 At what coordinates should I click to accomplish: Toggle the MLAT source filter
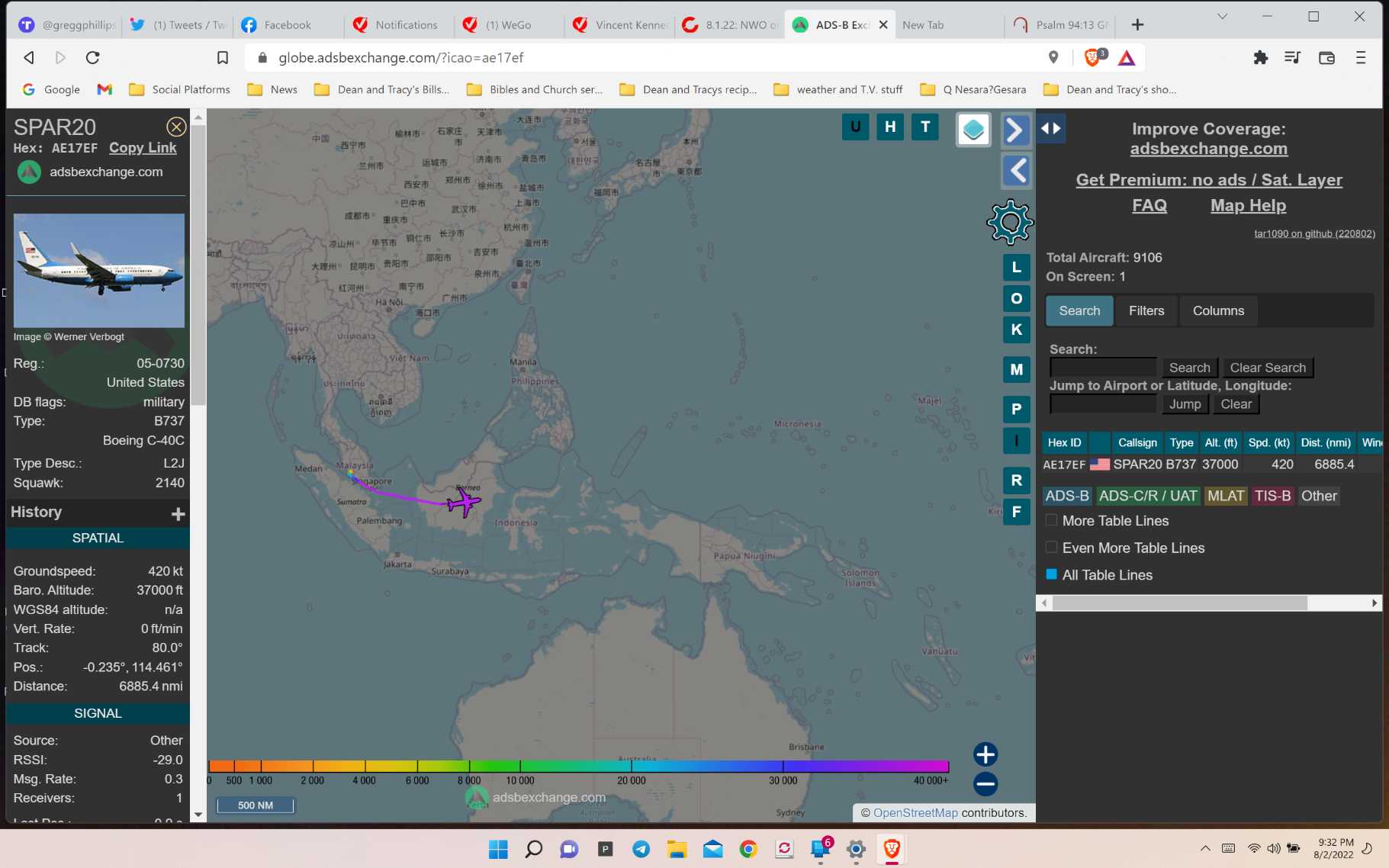[x=1226, y=496]
